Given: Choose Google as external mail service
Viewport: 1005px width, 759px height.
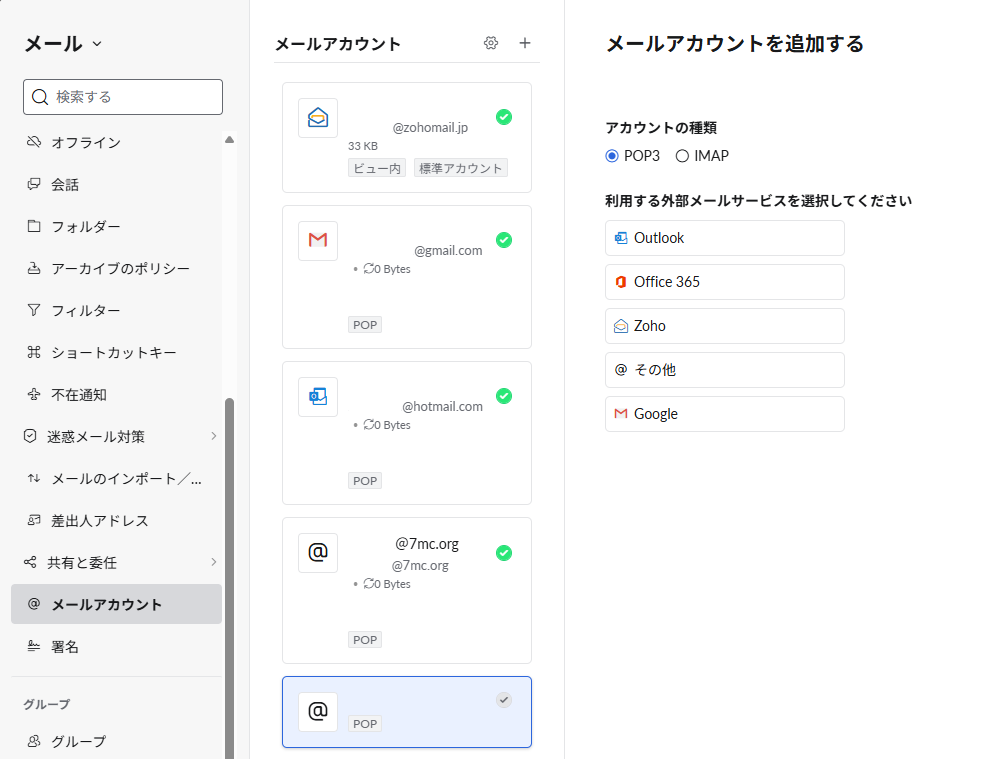Looking at the screenshot, I should [x=724, y=414].
